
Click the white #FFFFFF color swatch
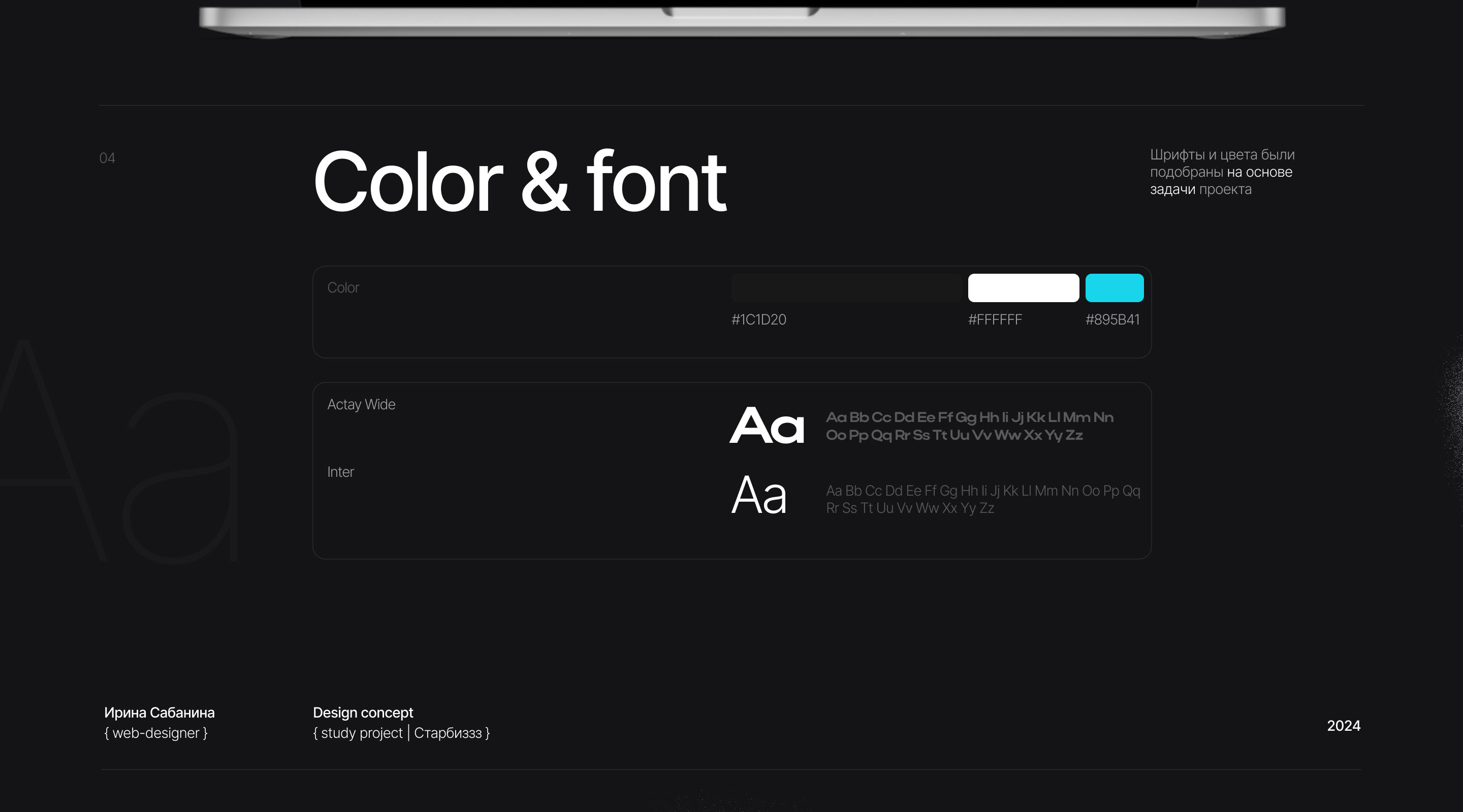click(x=1024, y=288)
